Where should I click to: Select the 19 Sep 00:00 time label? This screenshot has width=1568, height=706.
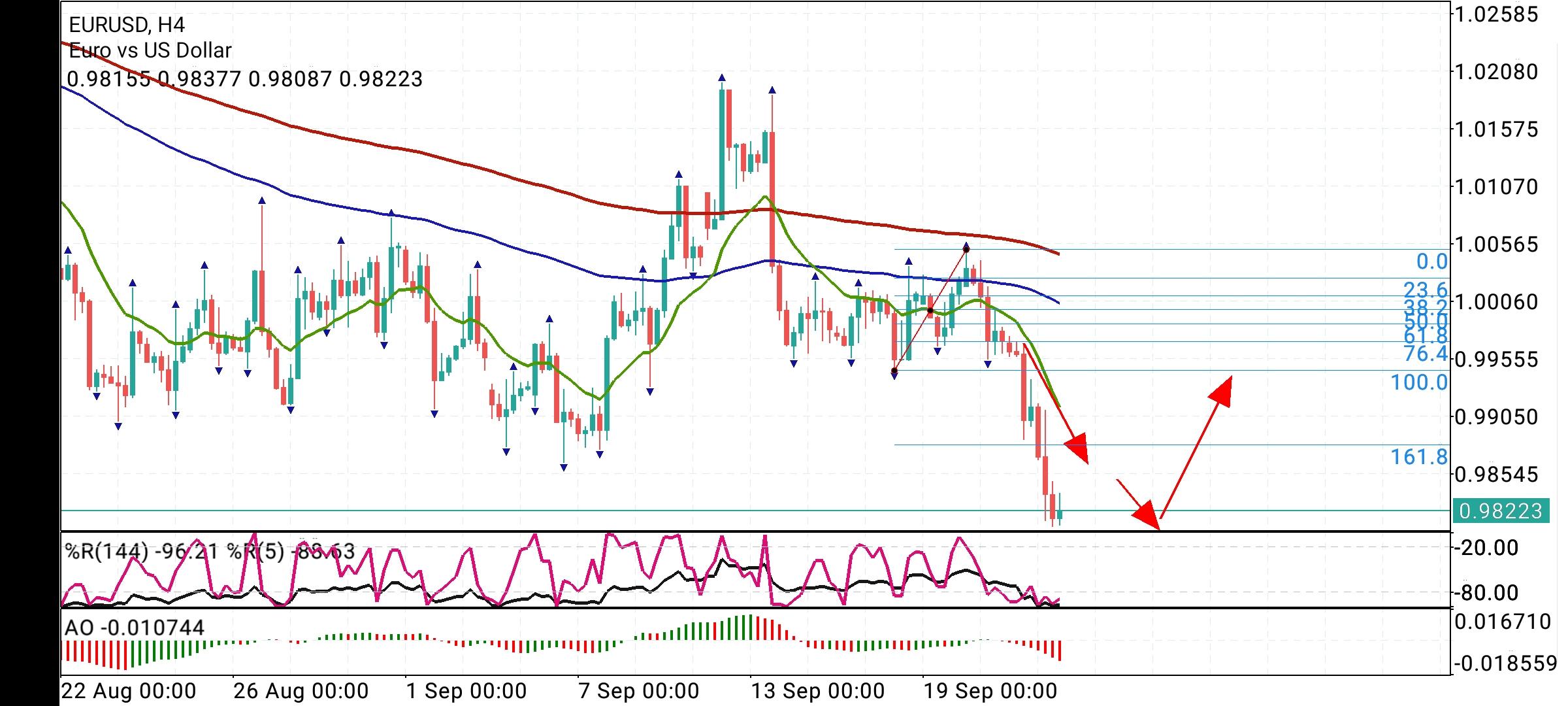990,690
